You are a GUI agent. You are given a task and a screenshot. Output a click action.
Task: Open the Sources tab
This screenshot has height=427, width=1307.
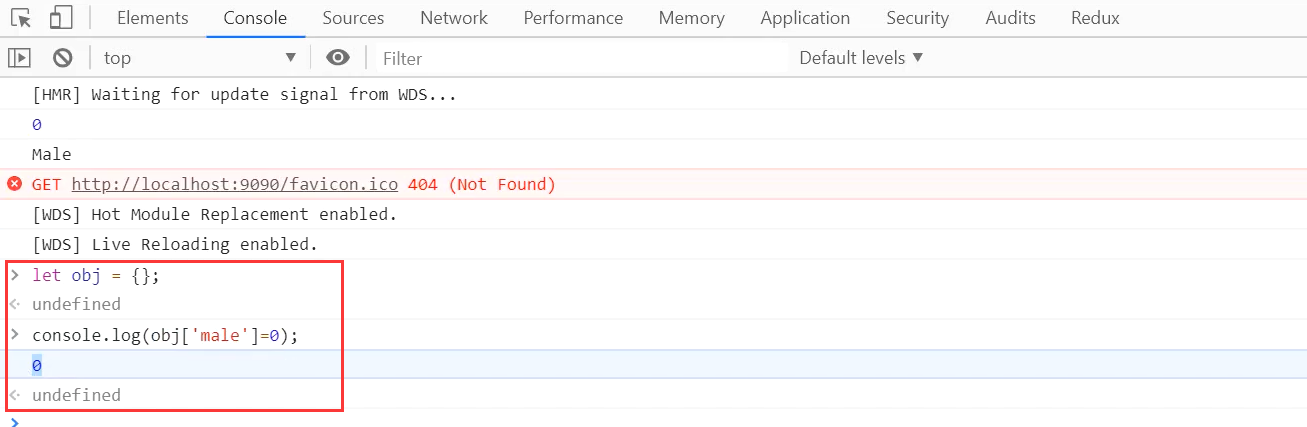pyautogui.click(x=353, y=18)
